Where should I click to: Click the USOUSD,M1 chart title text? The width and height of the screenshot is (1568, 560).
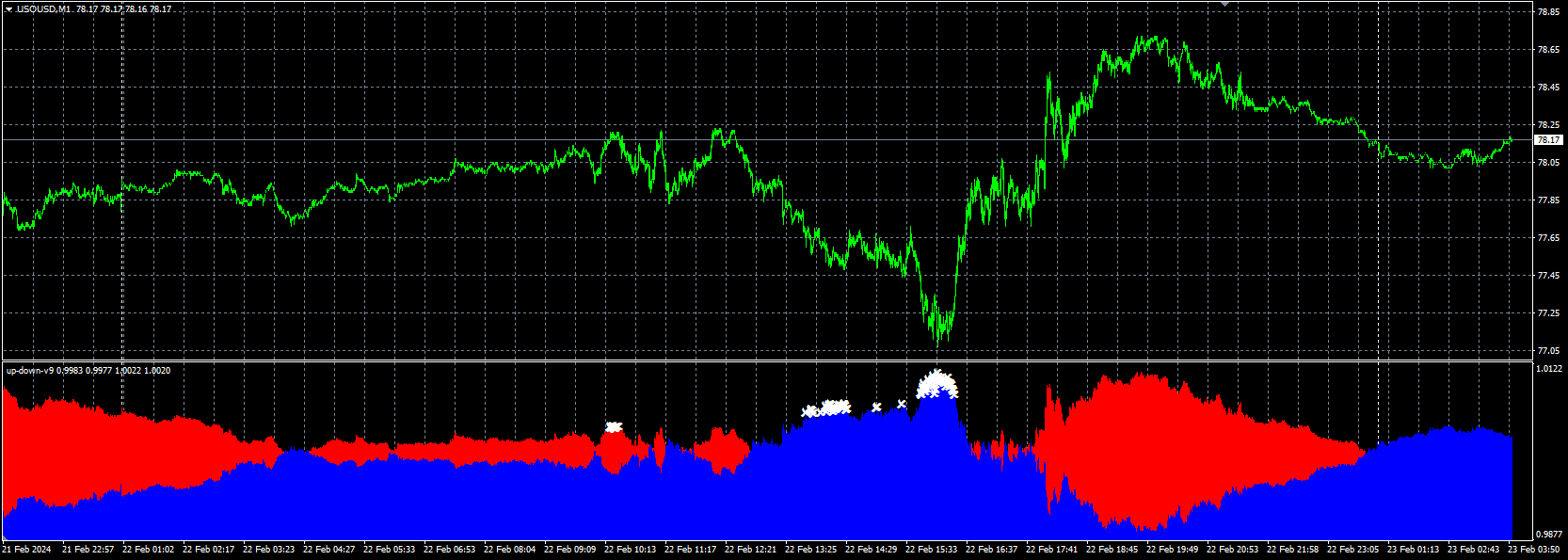43,8
